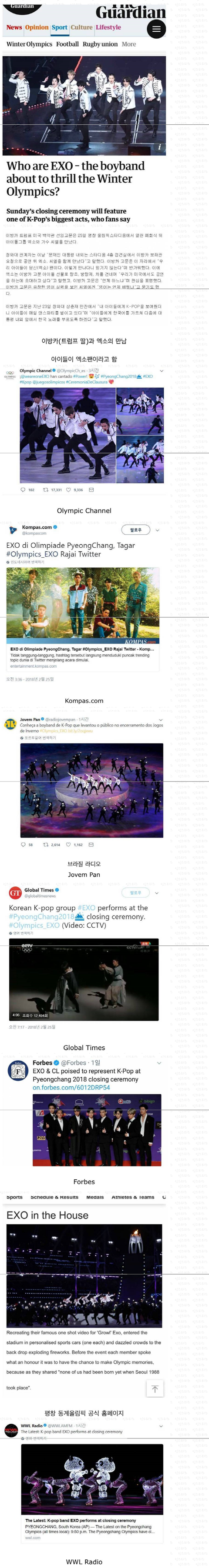Expand the Global Times tweet options chevron
The height and width of the screenshot is (1568, 209).
[x=157, y=893]
